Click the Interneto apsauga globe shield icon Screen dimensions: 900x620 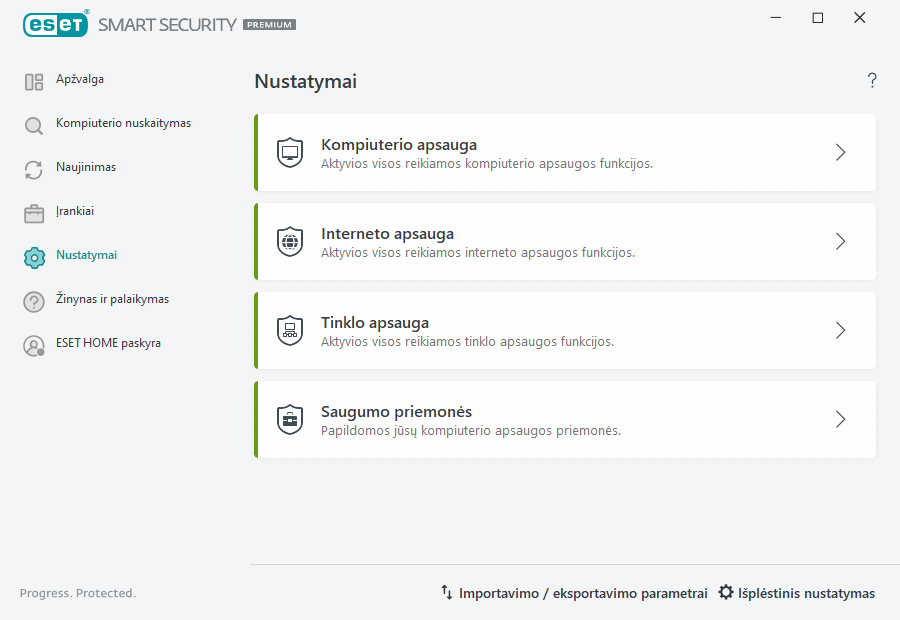click(x=290, y=241)
